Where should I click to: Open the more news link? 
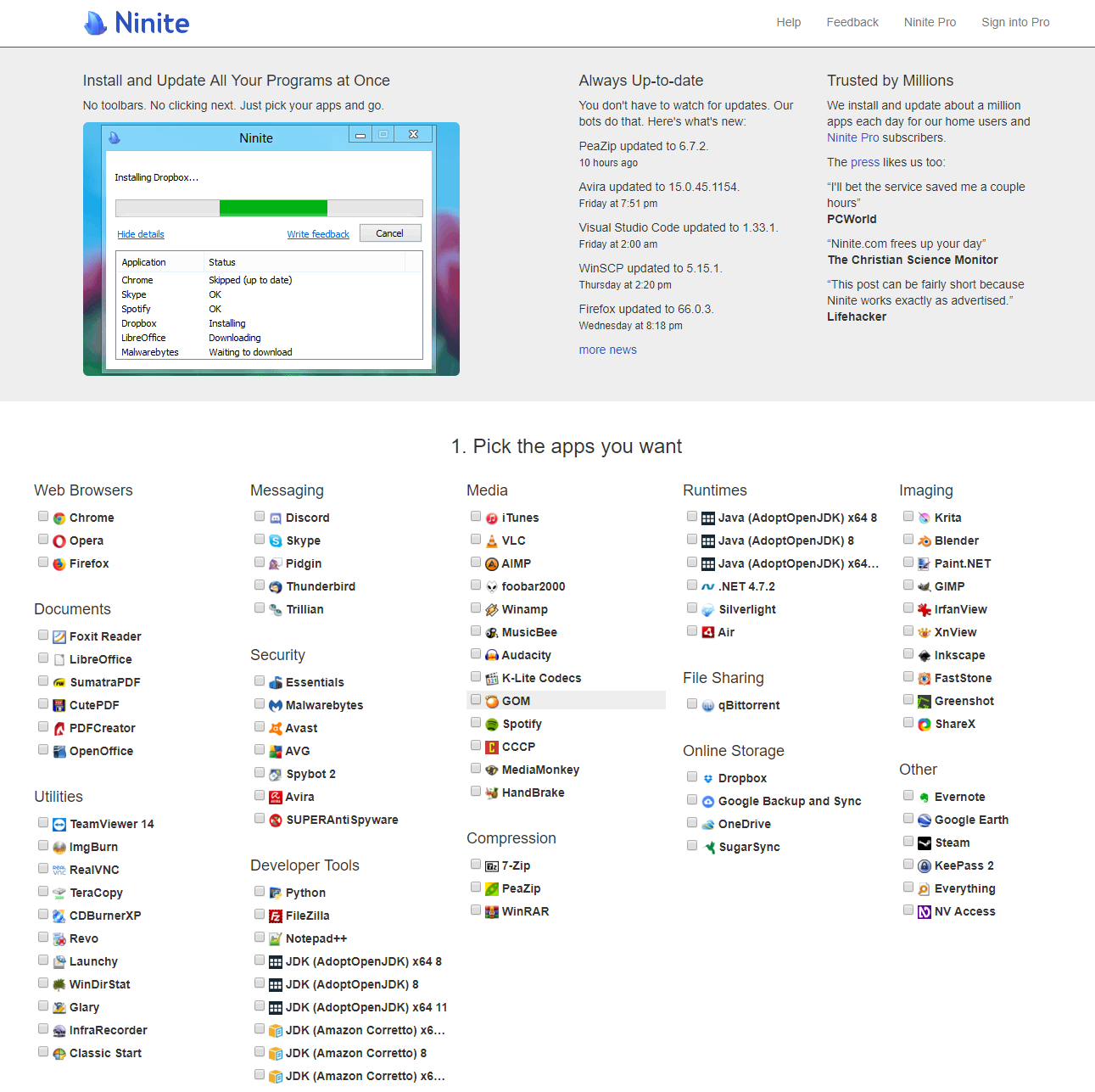pyautogui.click(x=607, y=350)
